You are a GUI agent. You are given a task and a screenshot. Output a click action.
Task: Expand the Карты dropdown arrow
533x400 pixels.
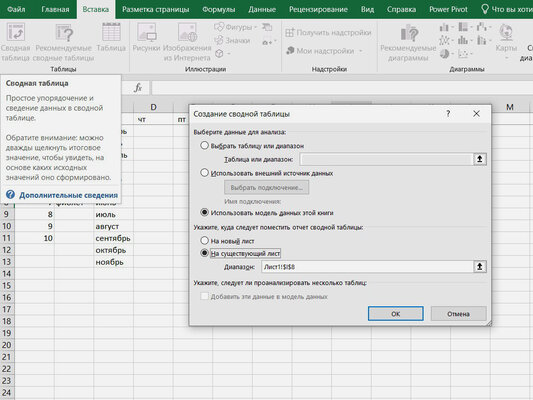[506, 58]
